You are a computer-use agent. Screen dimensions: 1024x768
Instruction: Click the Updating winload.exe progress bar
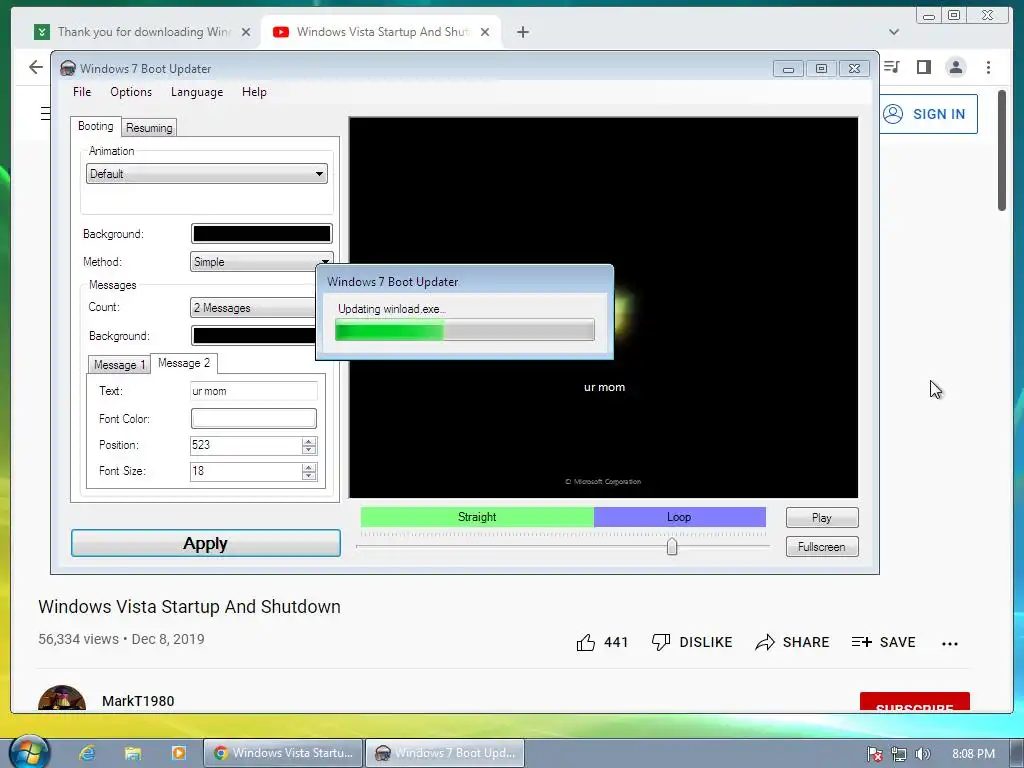465,330
